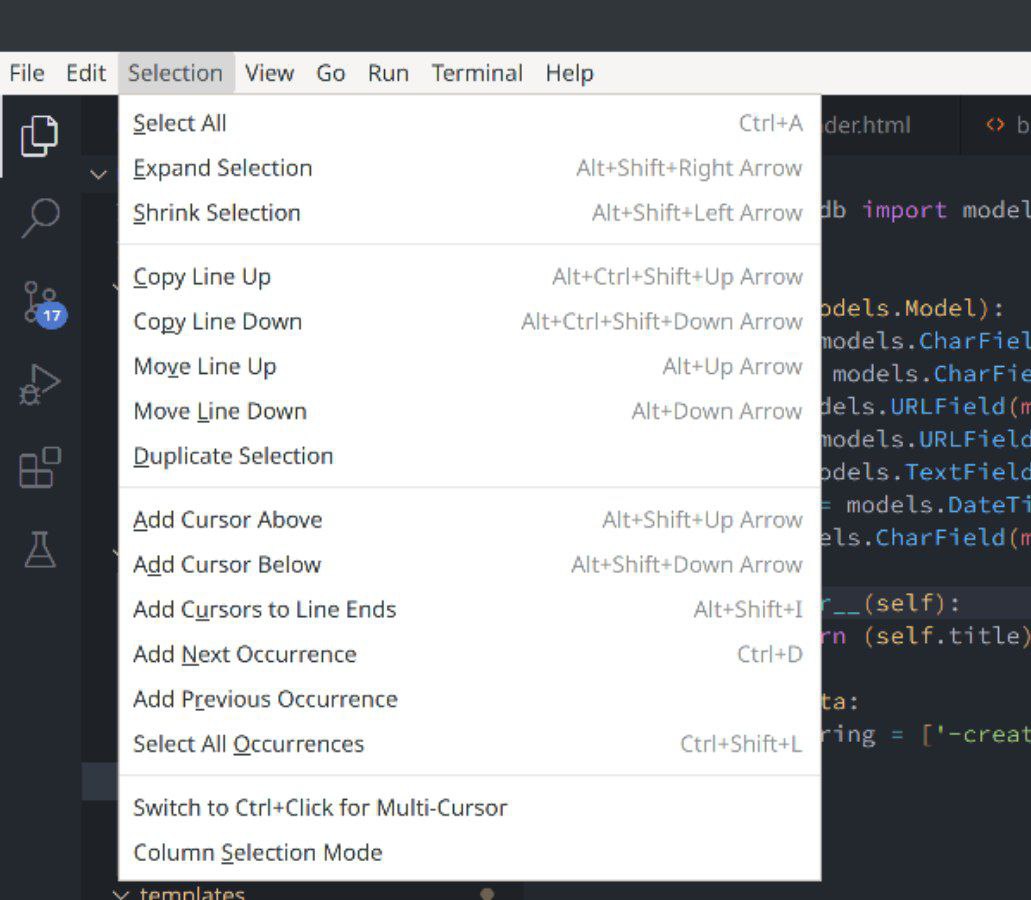Screen dimensions: 1031x900
Task: Open the View menu
Action: coord(268,72)
